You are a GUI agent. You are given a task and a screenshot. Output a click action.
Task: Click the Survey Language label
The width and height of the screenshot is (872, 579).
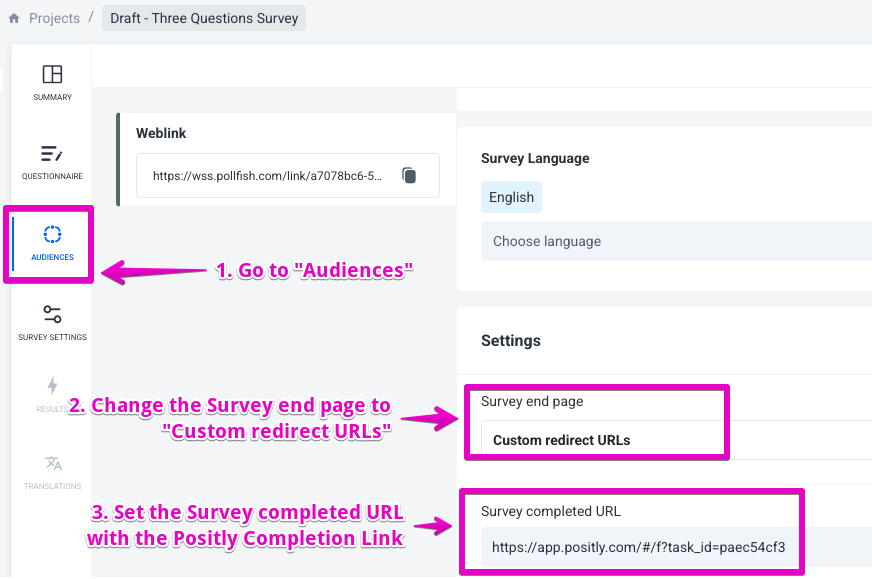coord(535,158)
